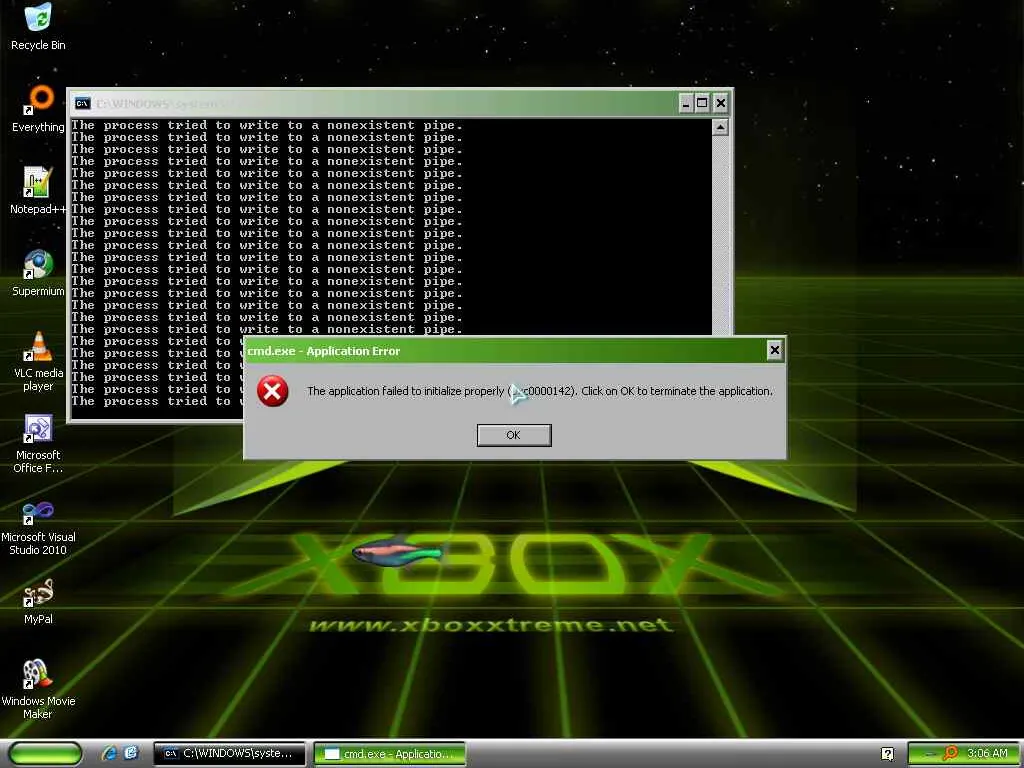Screen dimensions: 1024x768
Task: Click the cmd window system menu icon
Action: tap(82, 103)
